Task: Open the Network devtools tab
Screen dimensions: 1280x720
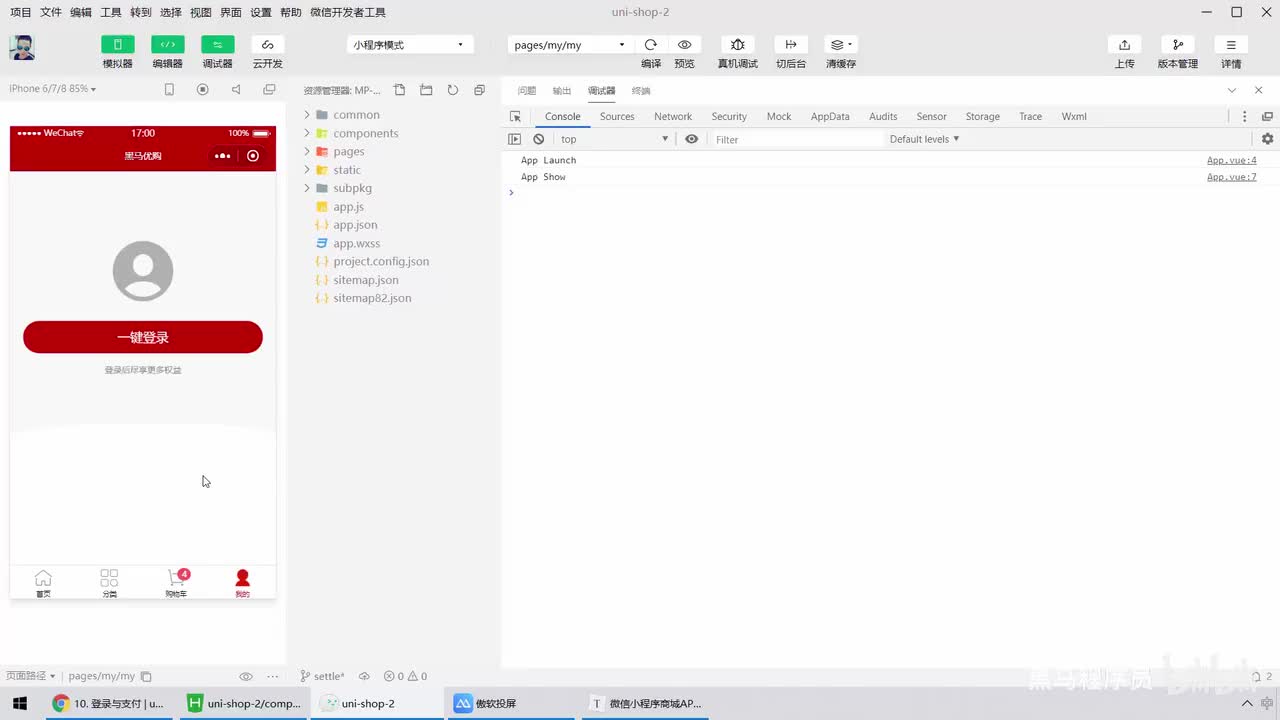Action: coord(673,116)
